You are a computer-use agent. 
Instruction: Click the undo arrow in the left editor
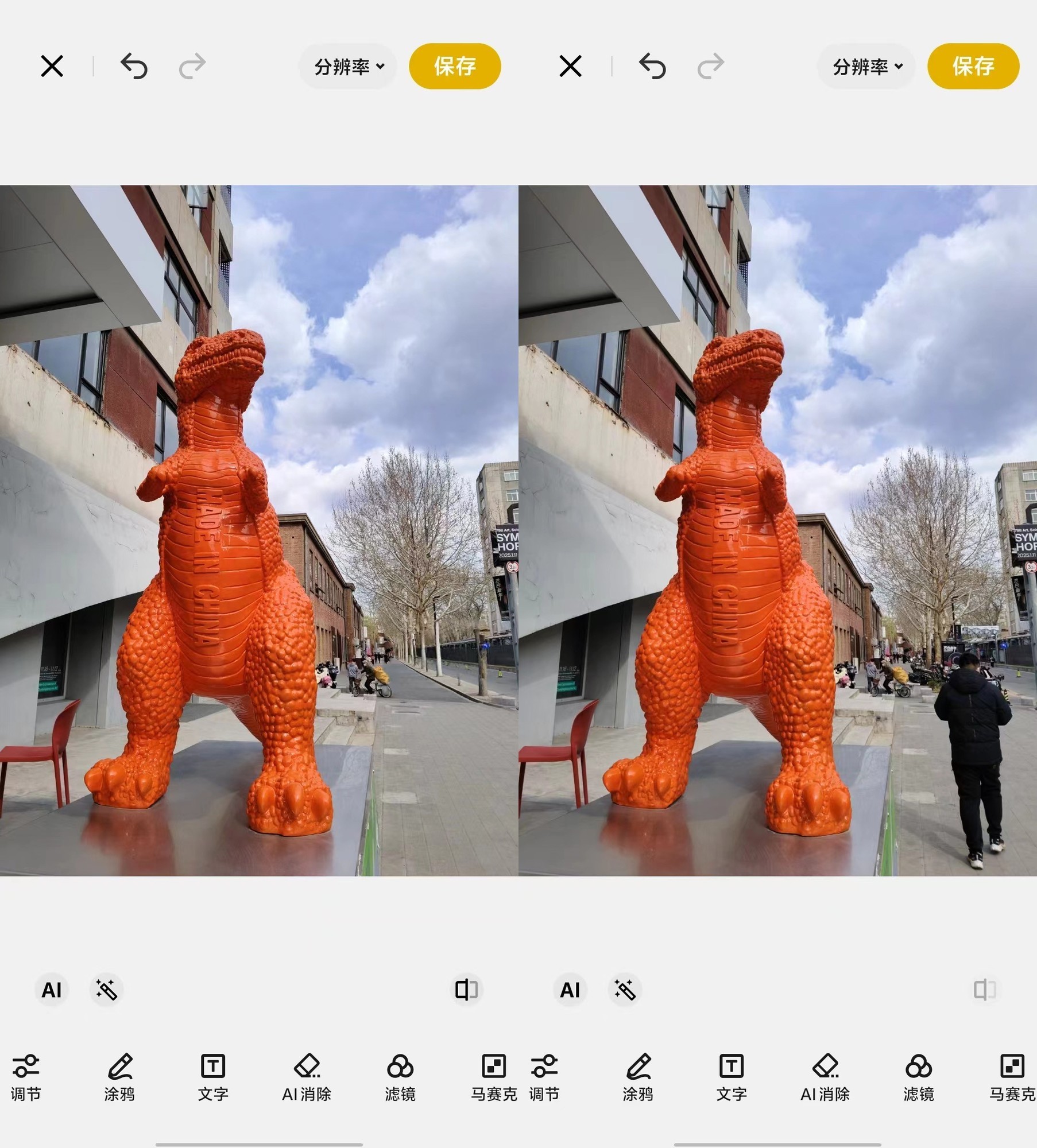tap(134, 66)
